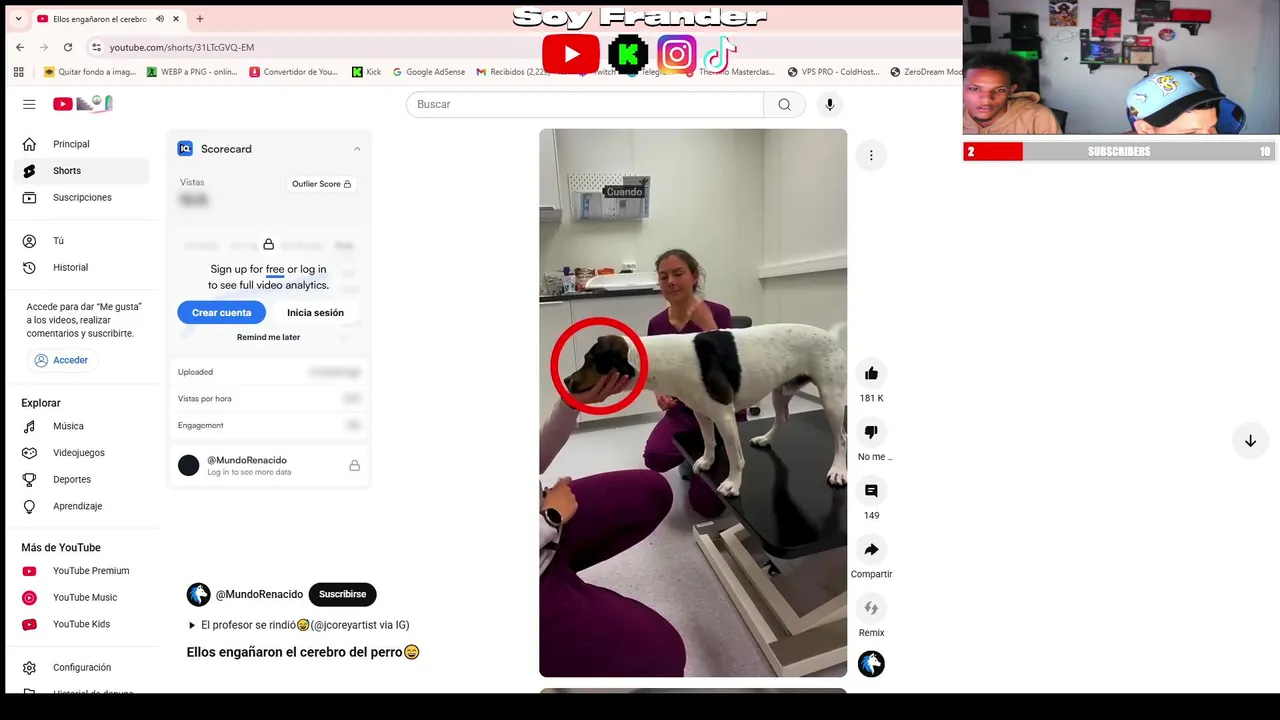Open site info icon in address bar
Screen dimensions: 1280x720
pos(96,47)
